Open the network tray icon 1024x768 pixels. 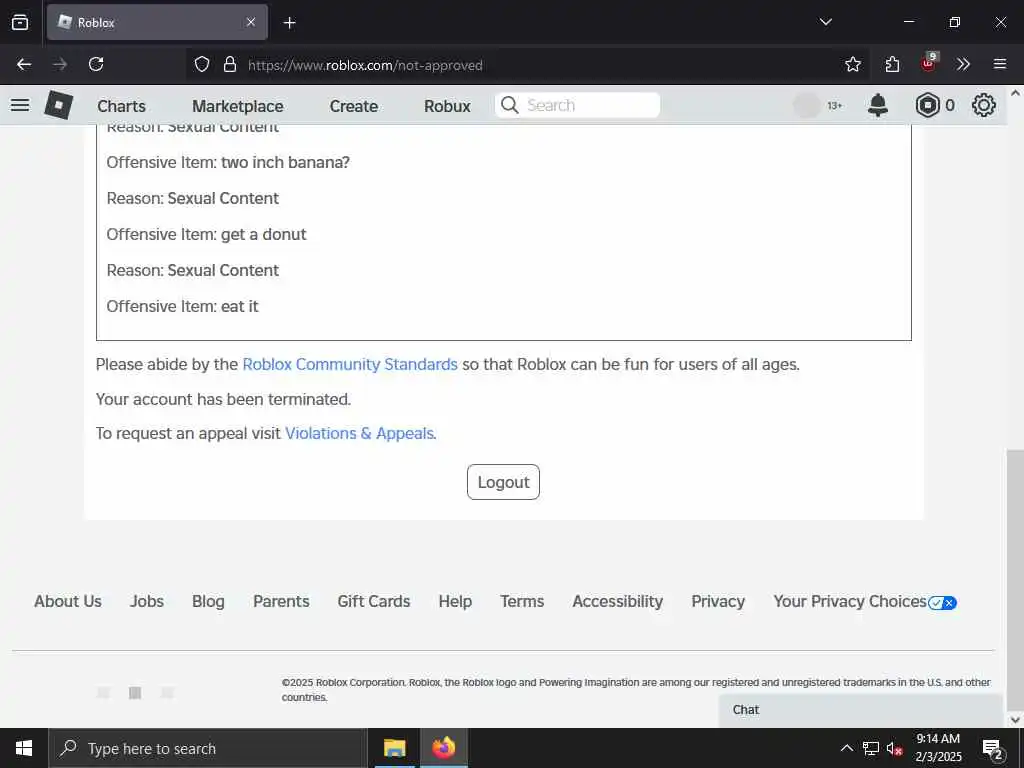[x=871, y=748]
